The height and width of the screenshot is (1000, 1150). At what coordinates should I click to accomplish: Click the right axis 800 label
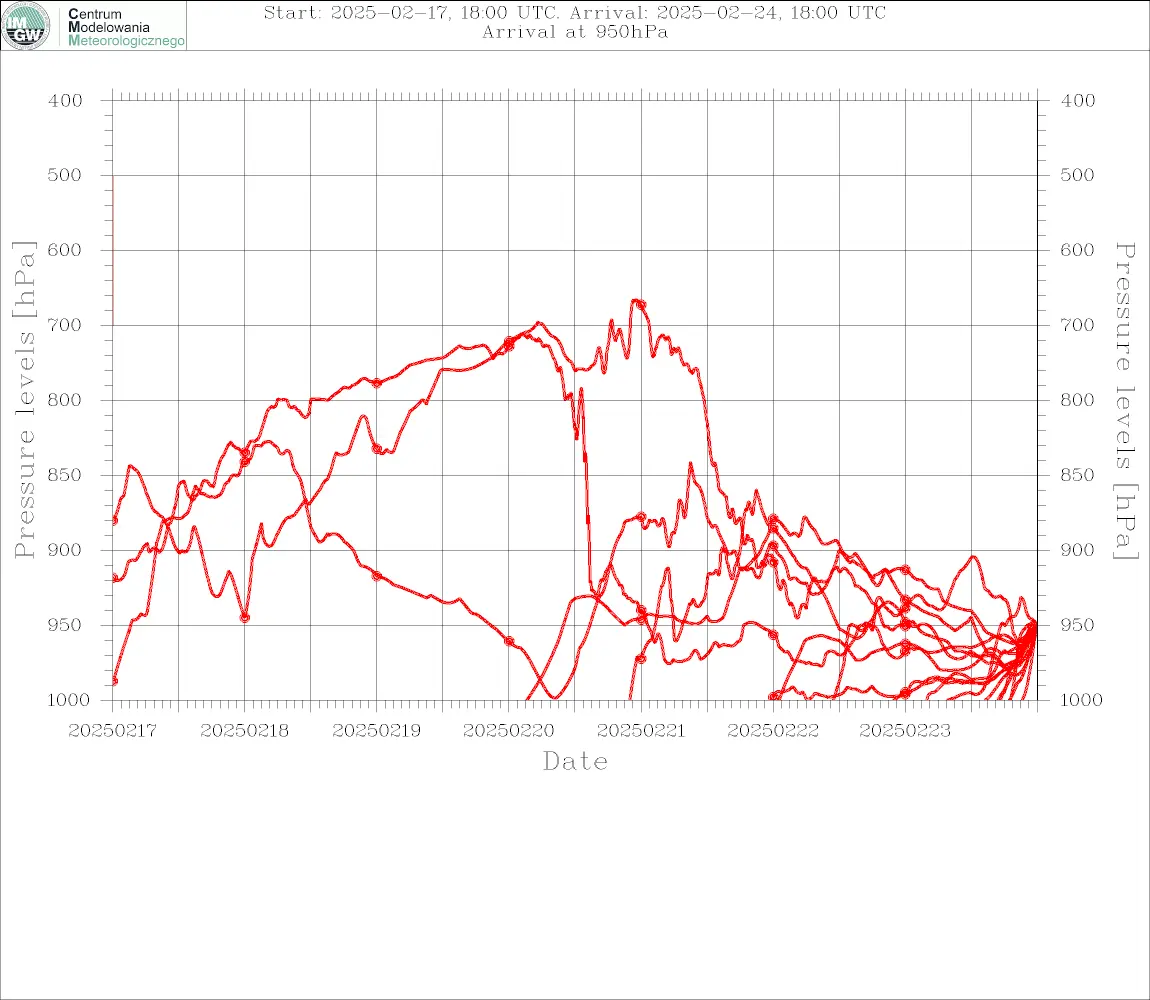point(1077,400)
